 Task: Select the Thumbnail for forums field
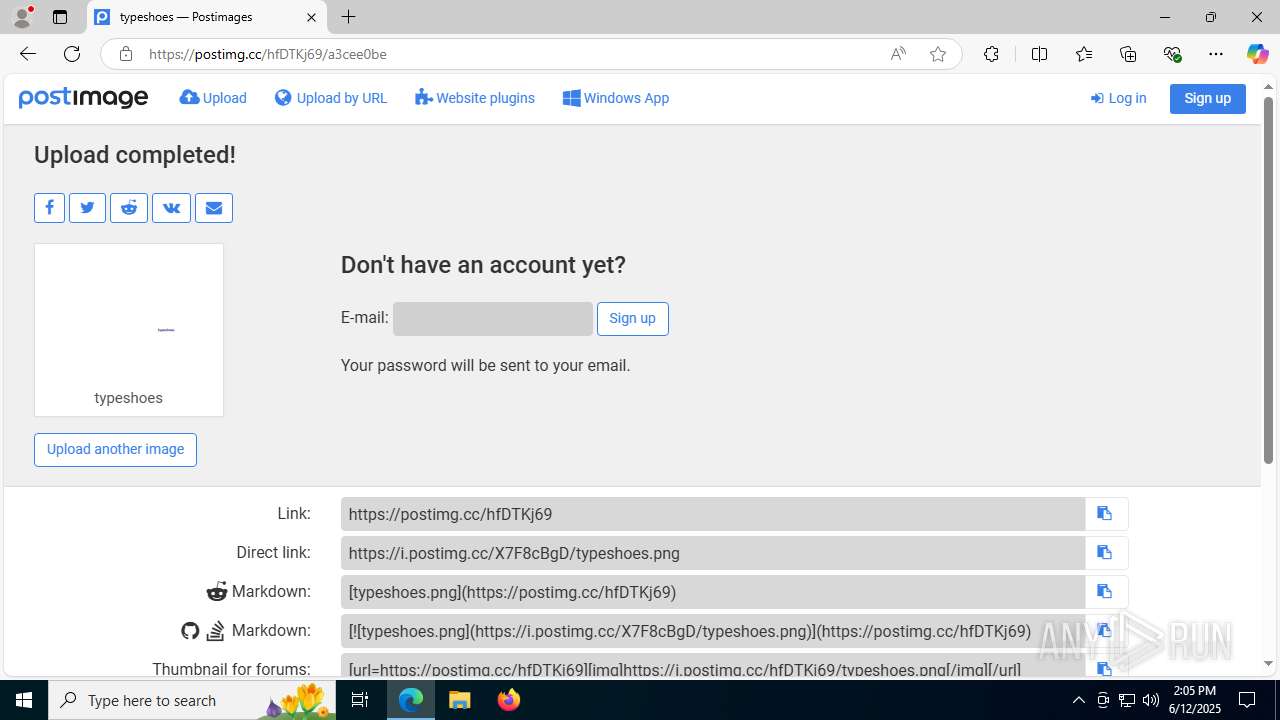[x=713, y=668]
